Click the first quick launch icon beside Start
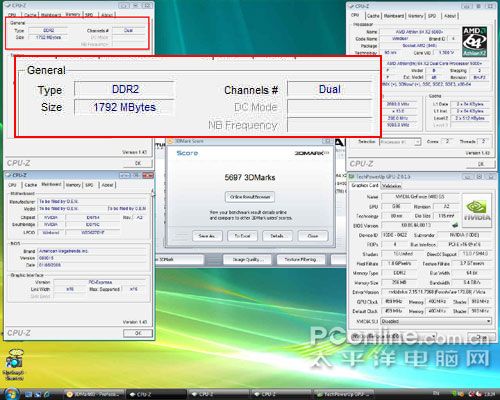The height and width of the screenshot is (400, 500). point(29,394)
